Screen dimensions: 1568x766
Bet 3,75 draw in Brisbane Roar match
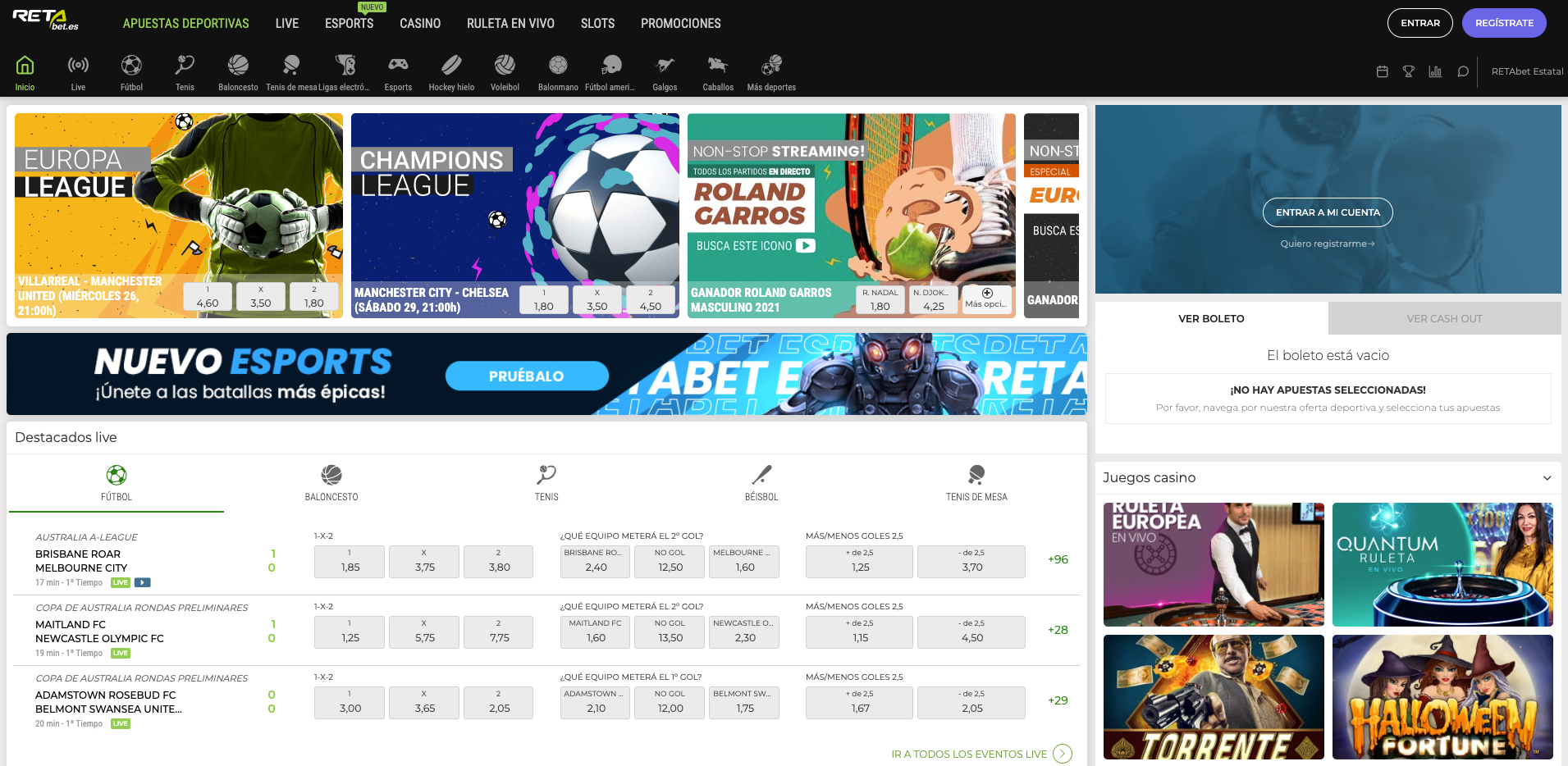[425, 561]
